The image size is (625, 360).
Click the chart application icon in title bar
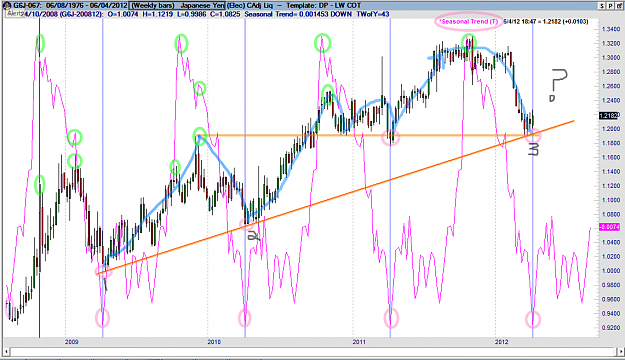6,6
